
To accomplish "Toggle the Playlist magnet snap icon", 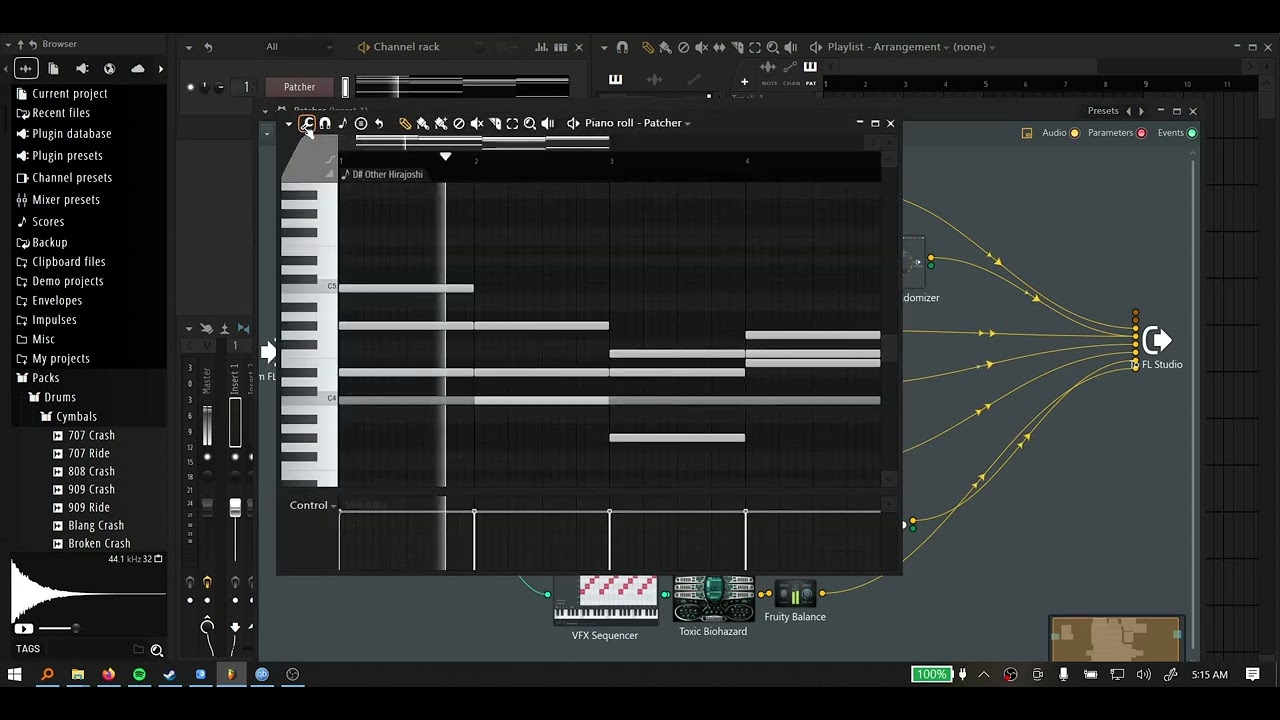I will click(623, 47).
